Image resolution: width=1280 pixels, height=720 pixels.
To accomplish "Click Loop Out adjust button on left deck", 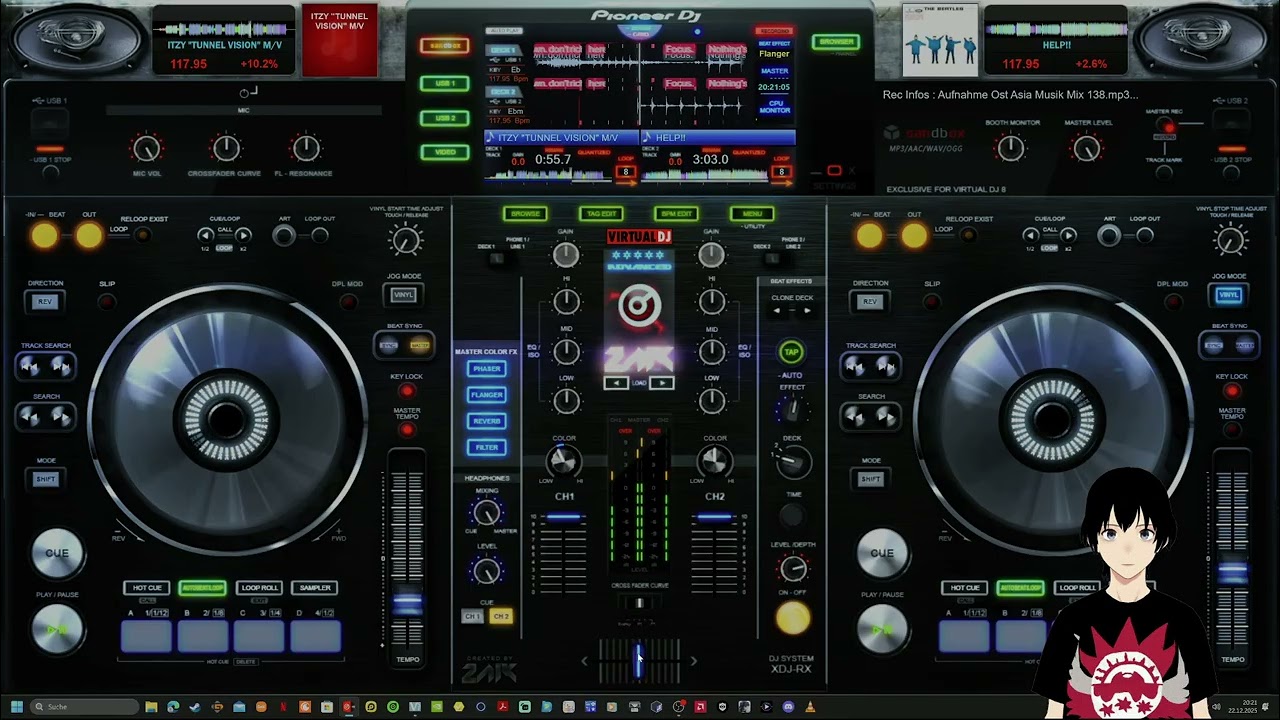I will 320,235.
